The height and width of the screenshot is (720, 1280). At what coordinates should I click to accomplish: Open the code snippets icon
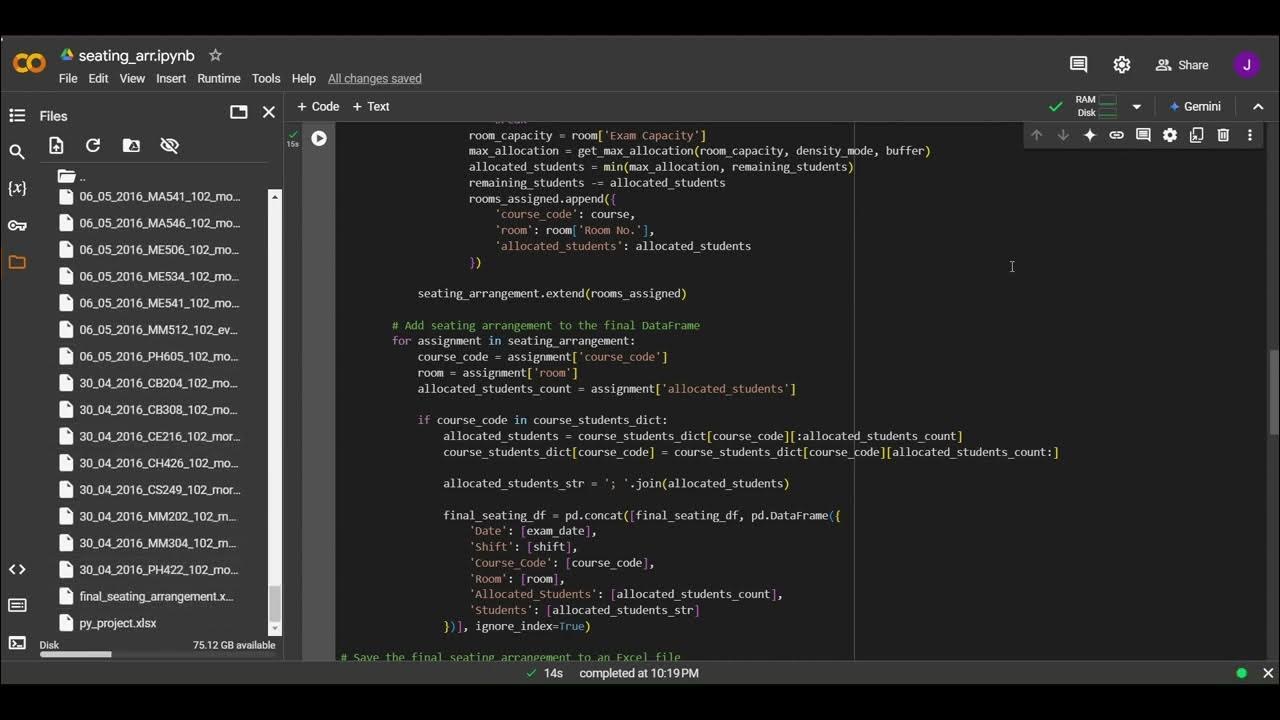click(17, 569)
